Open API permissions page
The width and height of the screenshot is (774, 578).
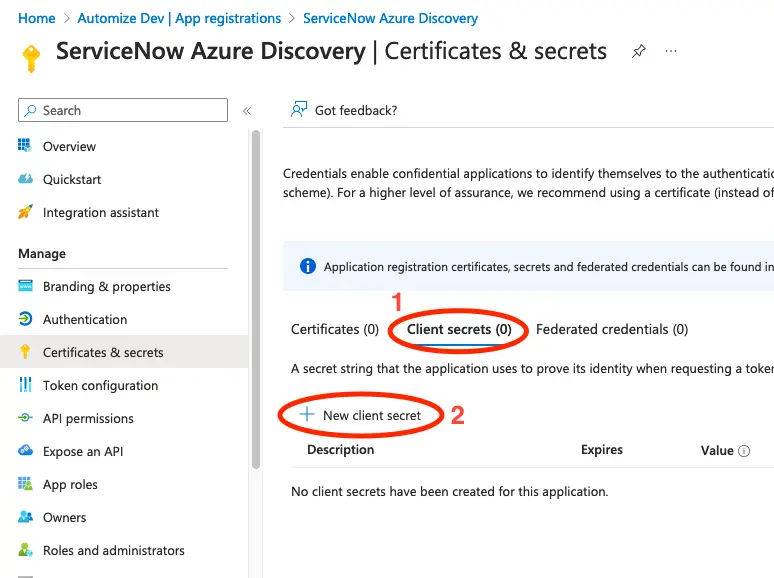pos(88,419)
